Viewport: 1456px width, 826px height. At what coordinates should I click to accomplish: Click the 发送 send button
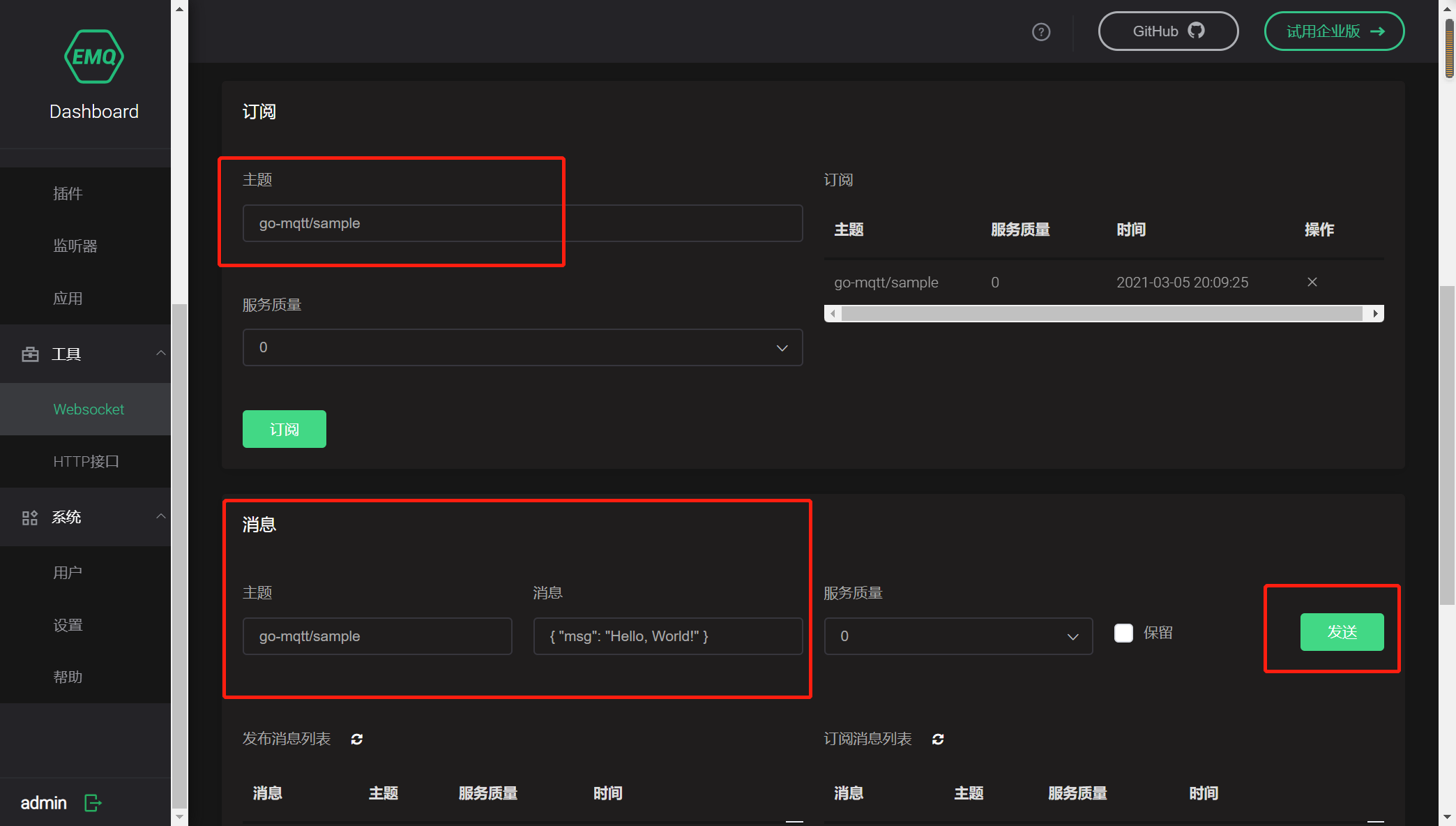pos(1342,632)
